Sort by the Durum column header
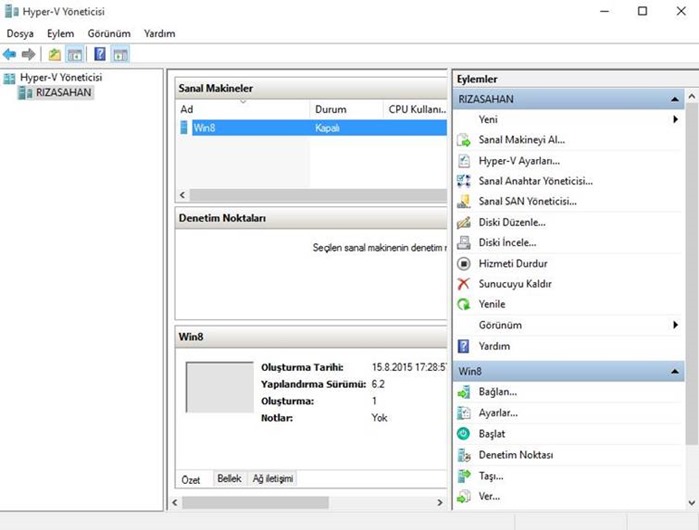 click(346, 109)
